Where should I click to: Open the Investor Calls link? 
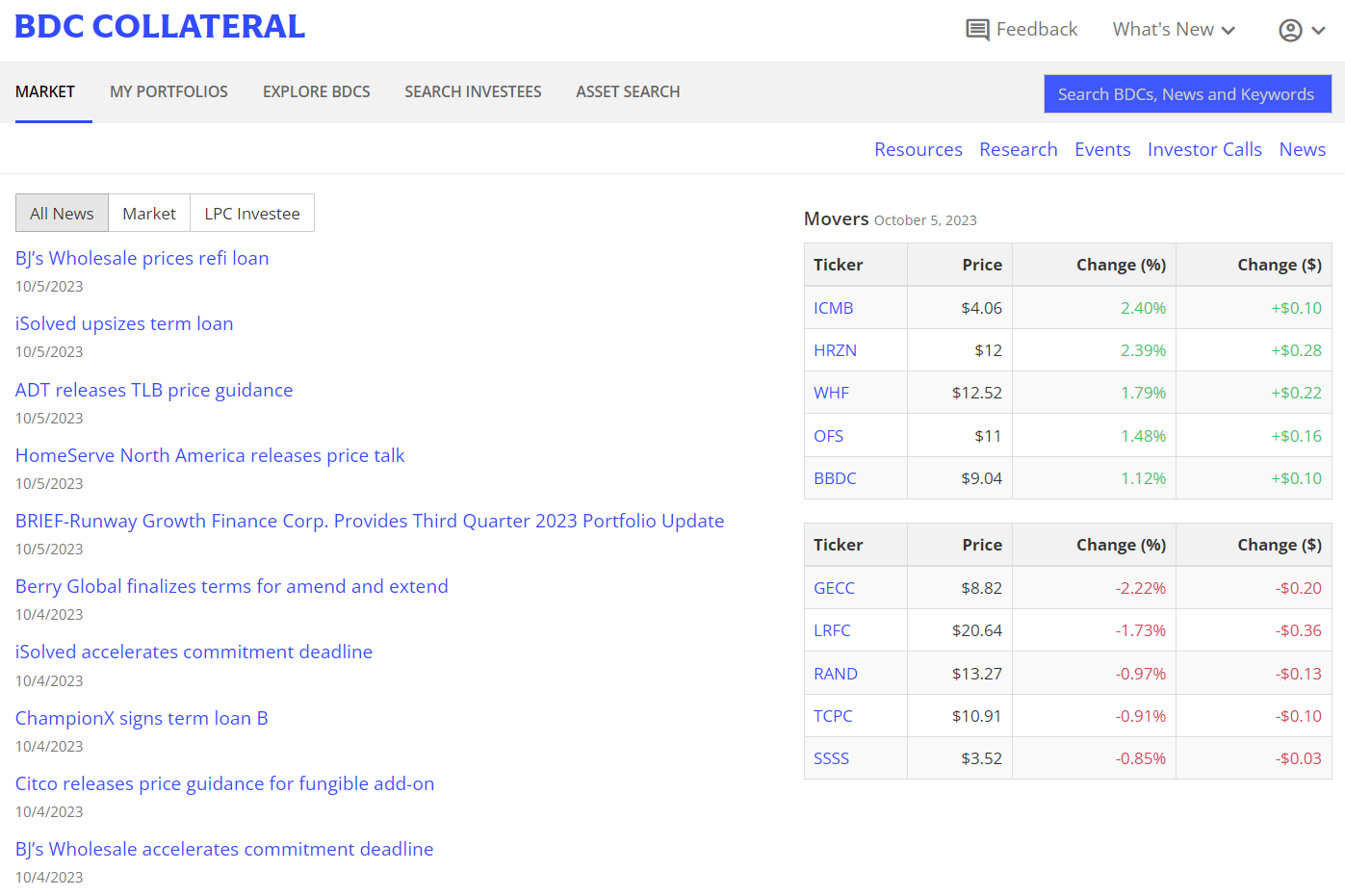[x=1203, y=150]
